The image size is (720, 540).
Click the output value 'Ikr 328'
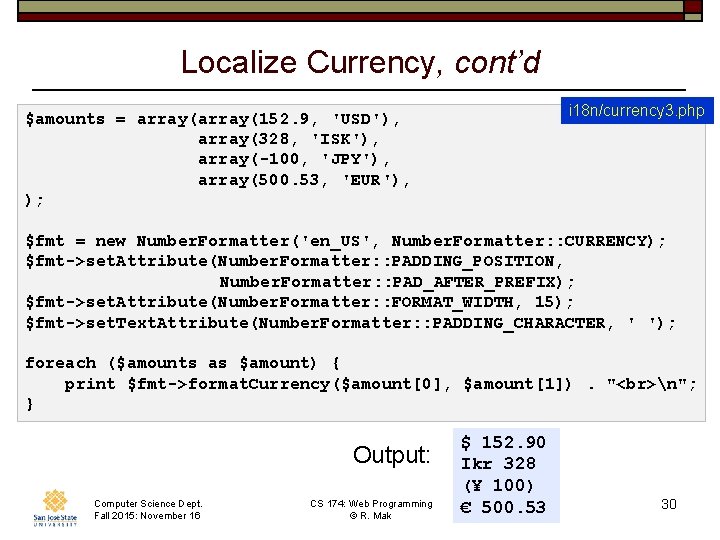point(498,464)
